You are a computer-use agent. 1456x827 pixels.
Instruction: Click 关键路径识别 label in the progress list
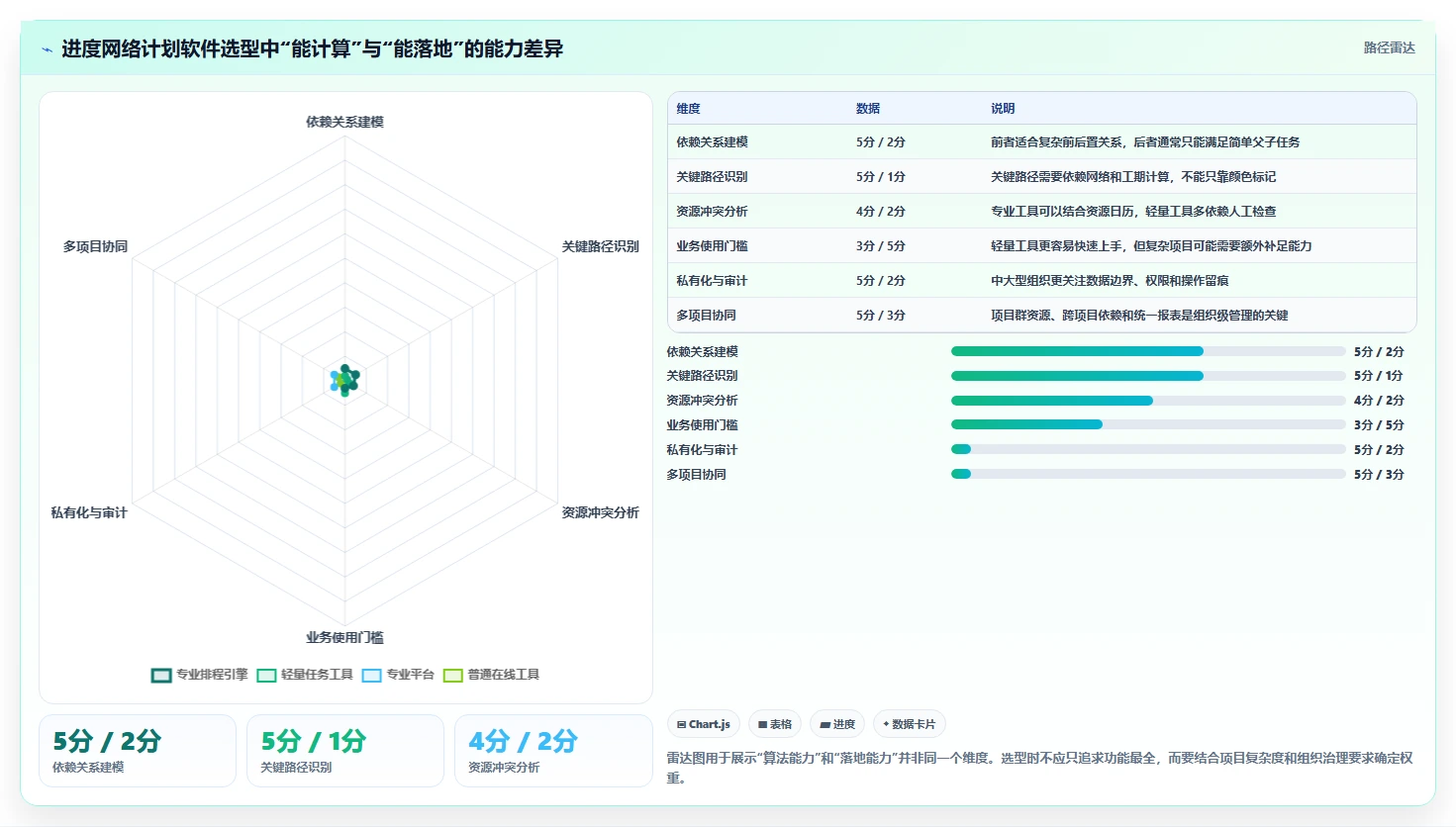(x=702, y=376)
